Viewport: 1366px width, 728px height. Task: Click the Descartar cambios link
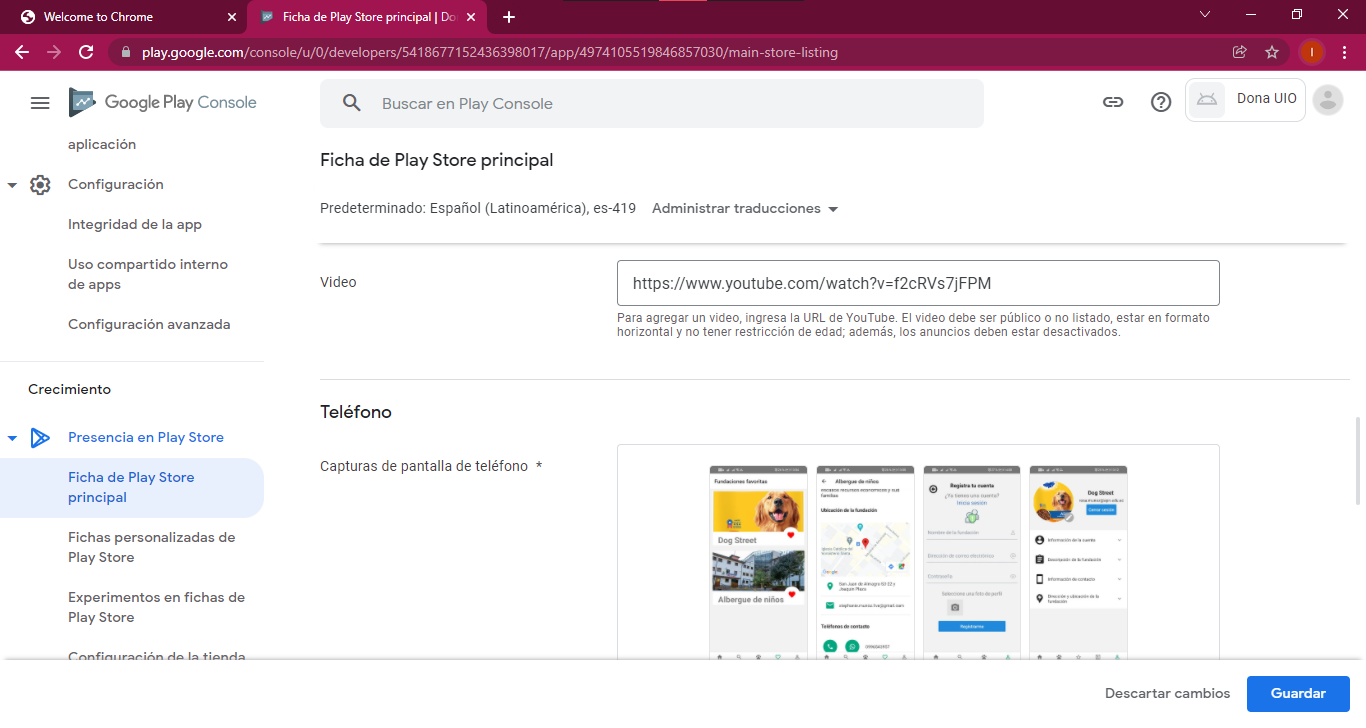pyautogui.click(x=1167, y=693)
